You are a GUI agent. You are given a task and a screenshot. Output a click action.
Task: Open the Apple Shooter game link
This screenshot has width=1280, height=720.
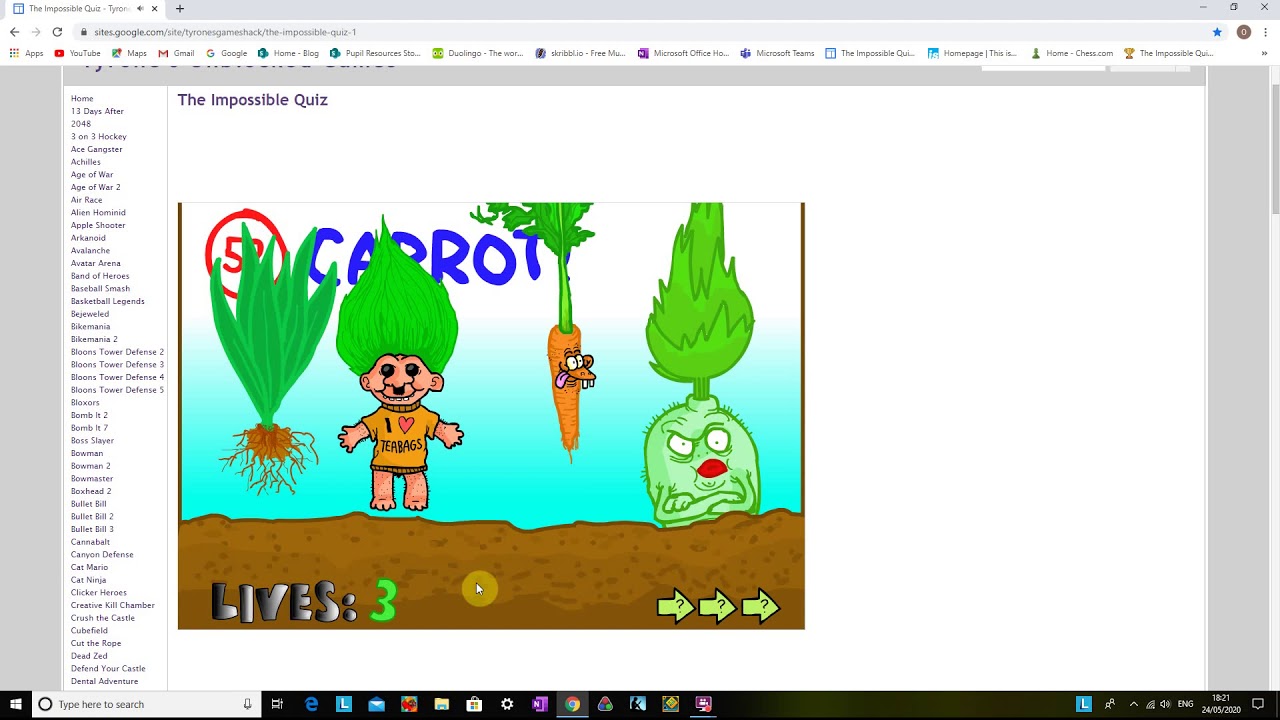(x=98, y=225)
